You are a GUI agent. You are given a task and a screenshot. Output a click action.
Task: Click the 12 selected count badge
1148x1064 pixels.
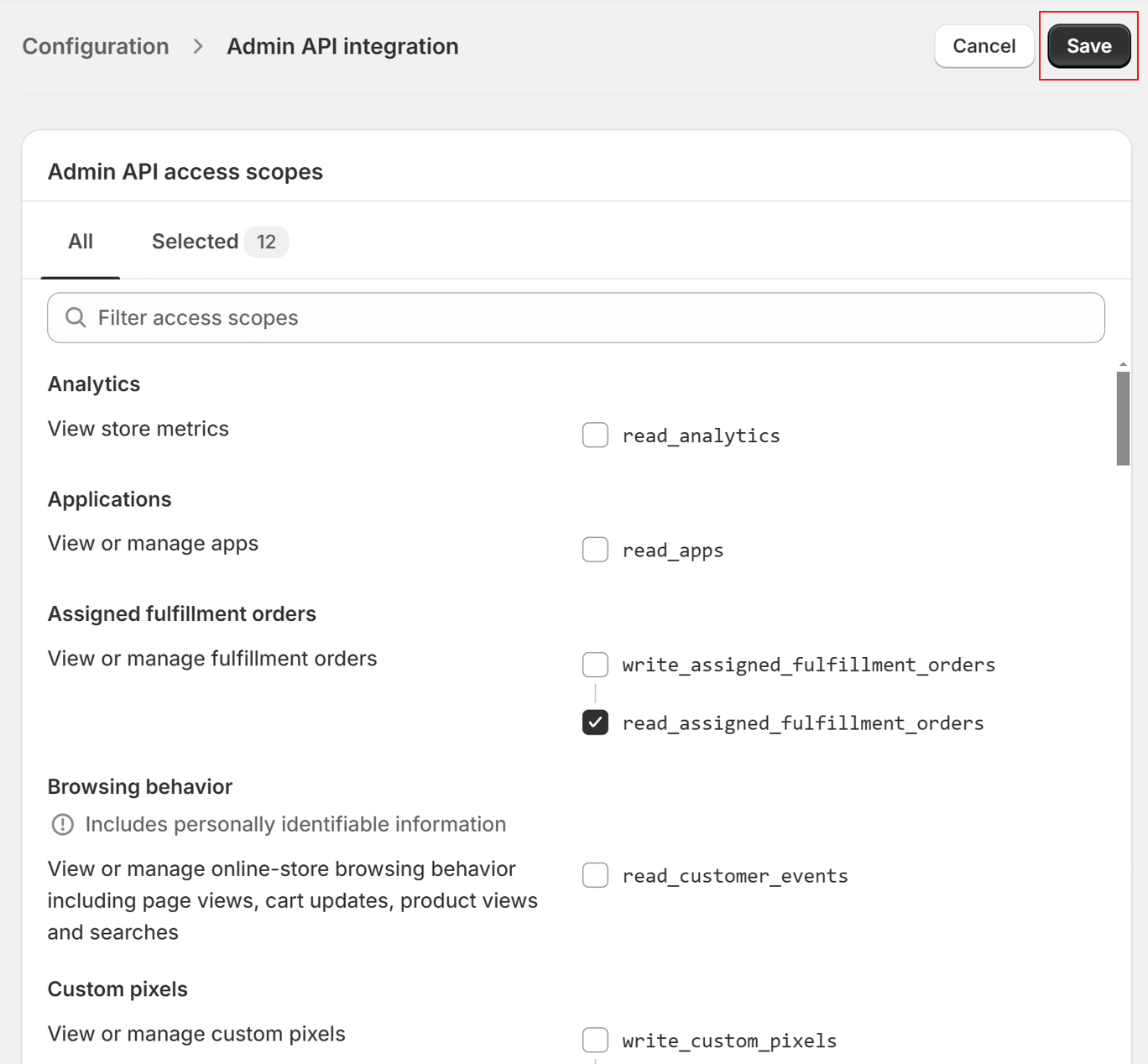[267, 242]
